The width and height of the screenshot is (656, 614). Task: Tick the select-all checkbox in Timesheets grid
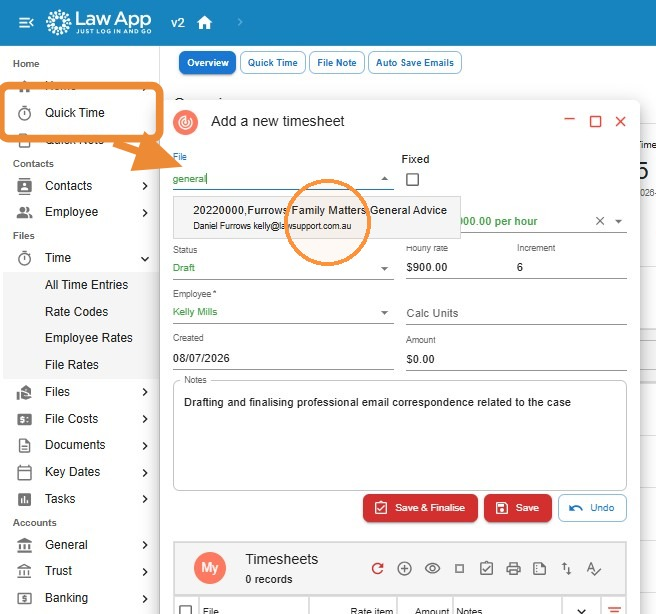click(x=185, y=609)
